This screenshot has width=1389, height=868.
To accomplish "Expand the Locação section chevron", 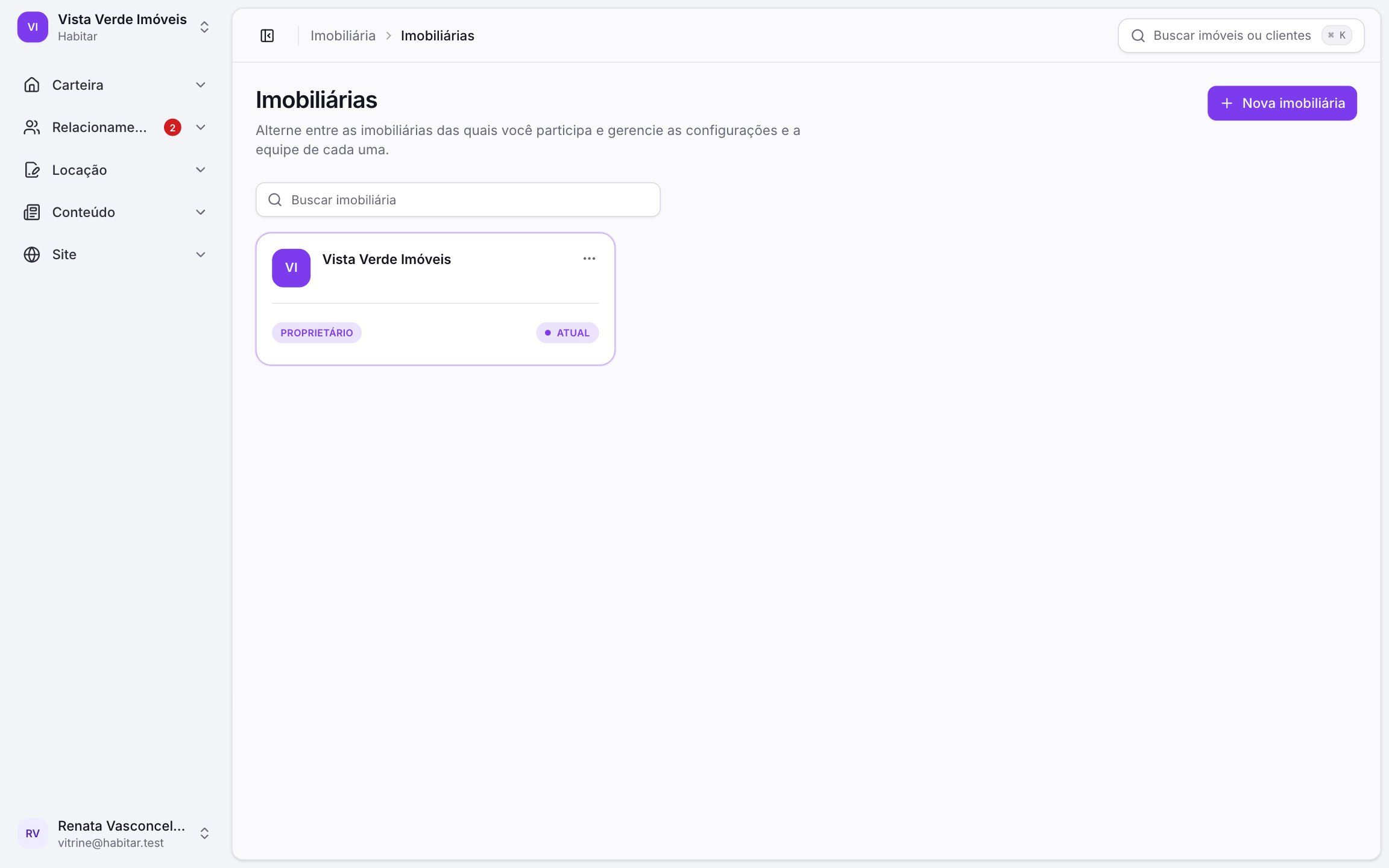I will (x=201, y=170).
